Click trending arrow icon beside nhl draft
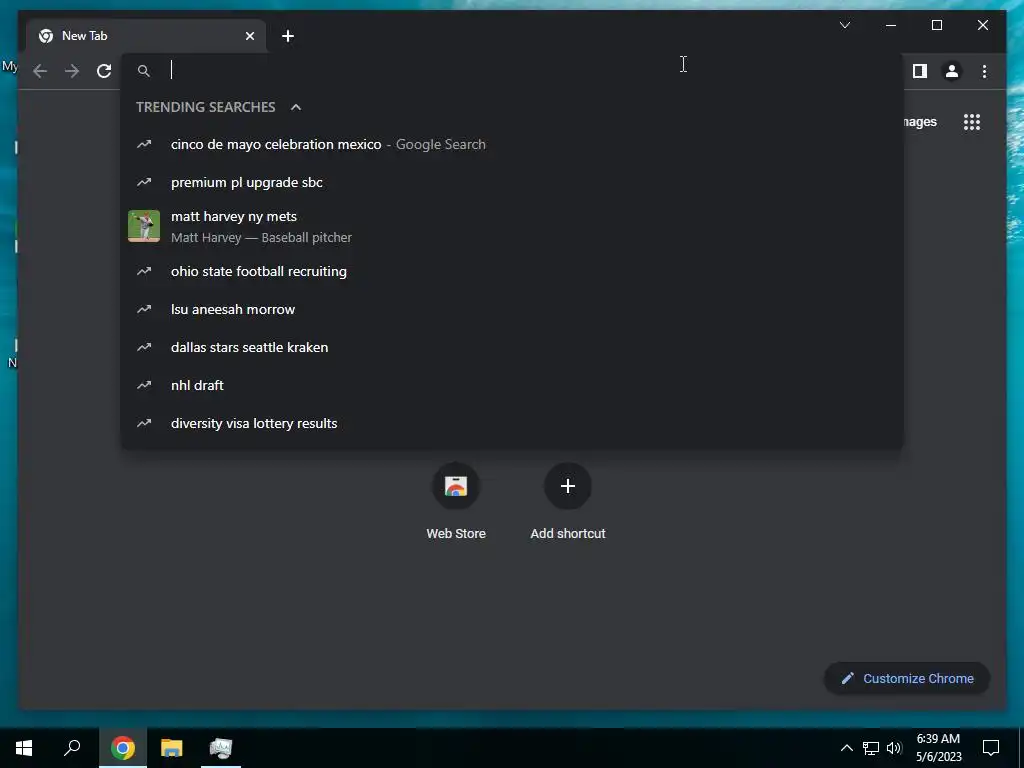1024x768 pixels. (x=144, y=385)
